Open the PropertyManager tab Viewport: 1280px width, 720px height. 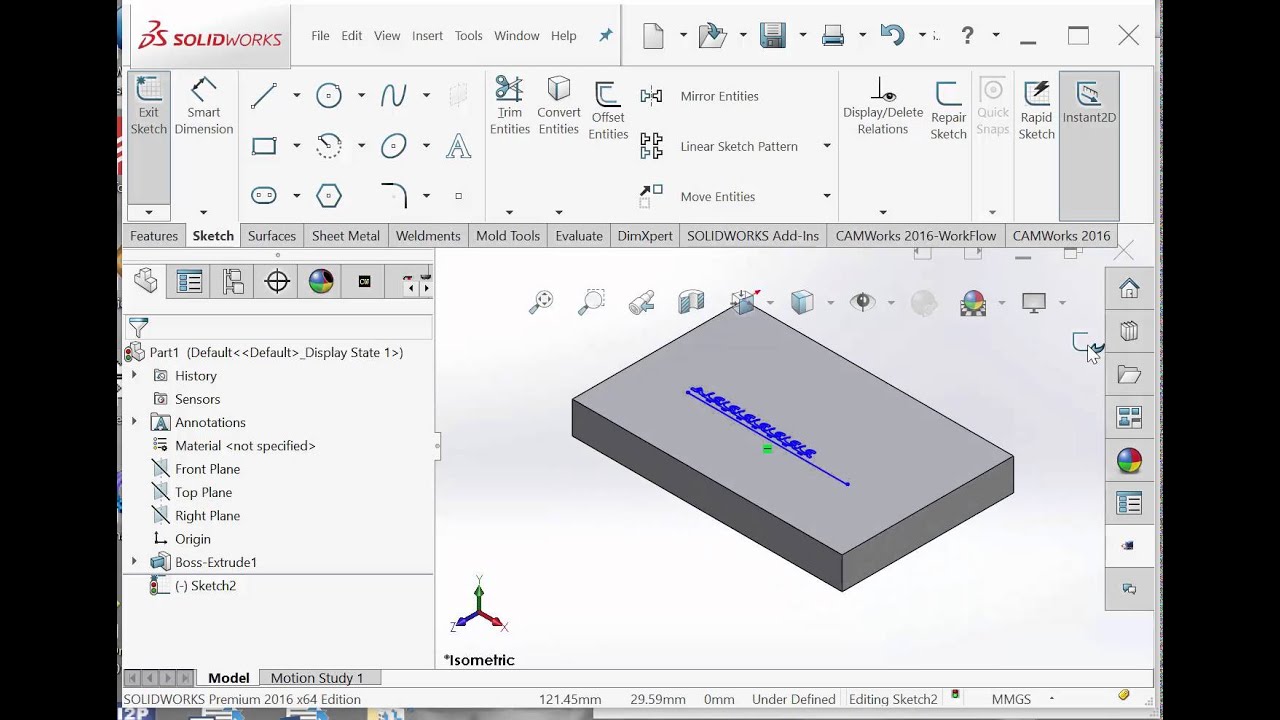tap(189, 282)
